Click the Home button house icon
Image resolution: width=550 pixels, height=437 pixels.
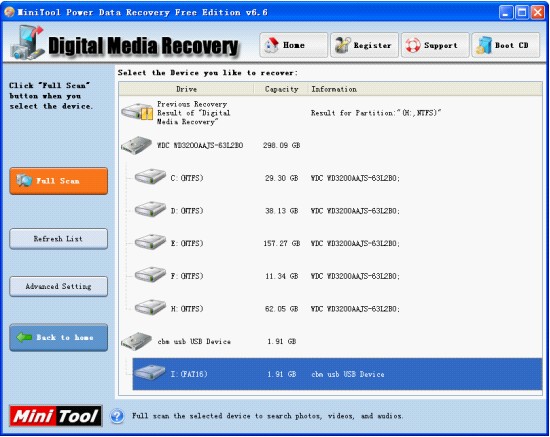point(271,45)
